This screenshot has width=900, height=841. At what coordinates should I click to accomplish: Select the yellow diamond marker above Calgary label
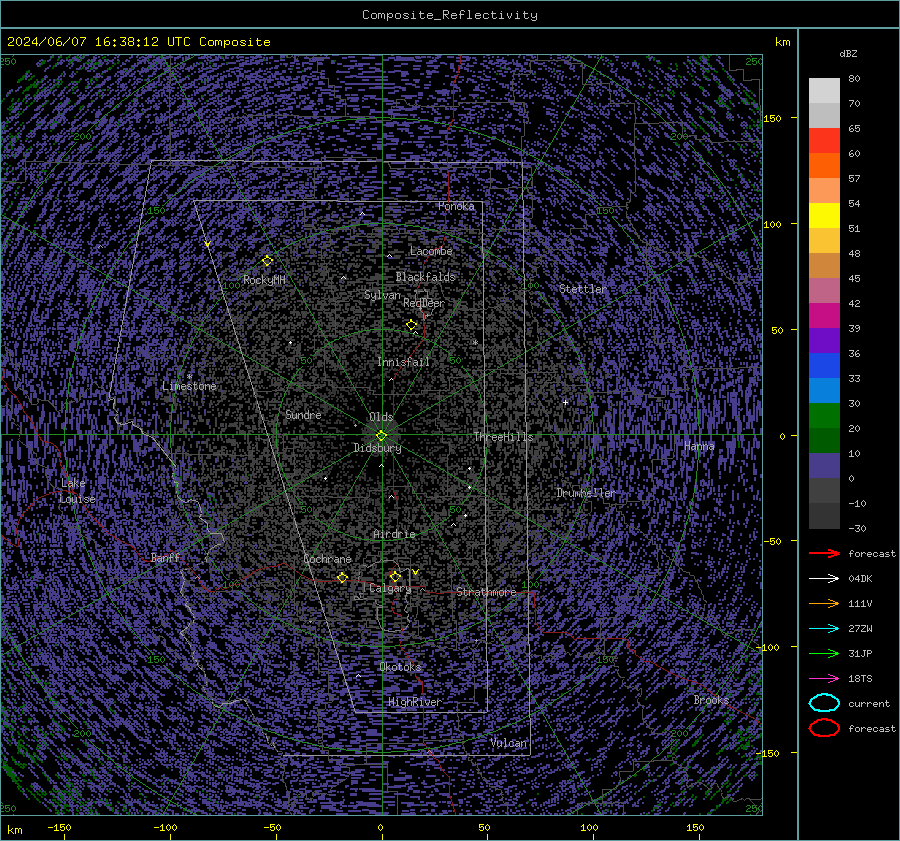[x=395, y=576]
